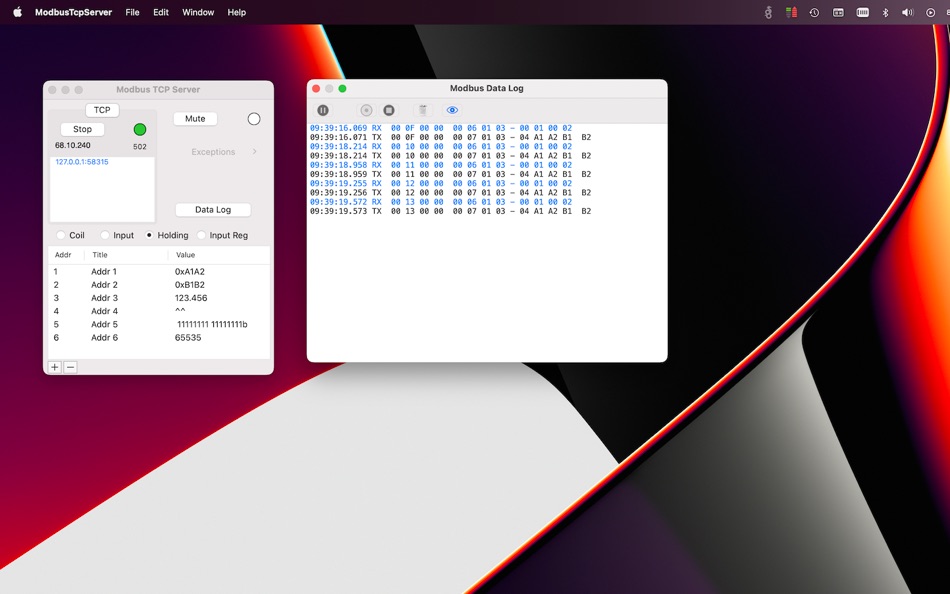Stop logging with the square stop icon
950x594 pixels.
coord(389,110)
